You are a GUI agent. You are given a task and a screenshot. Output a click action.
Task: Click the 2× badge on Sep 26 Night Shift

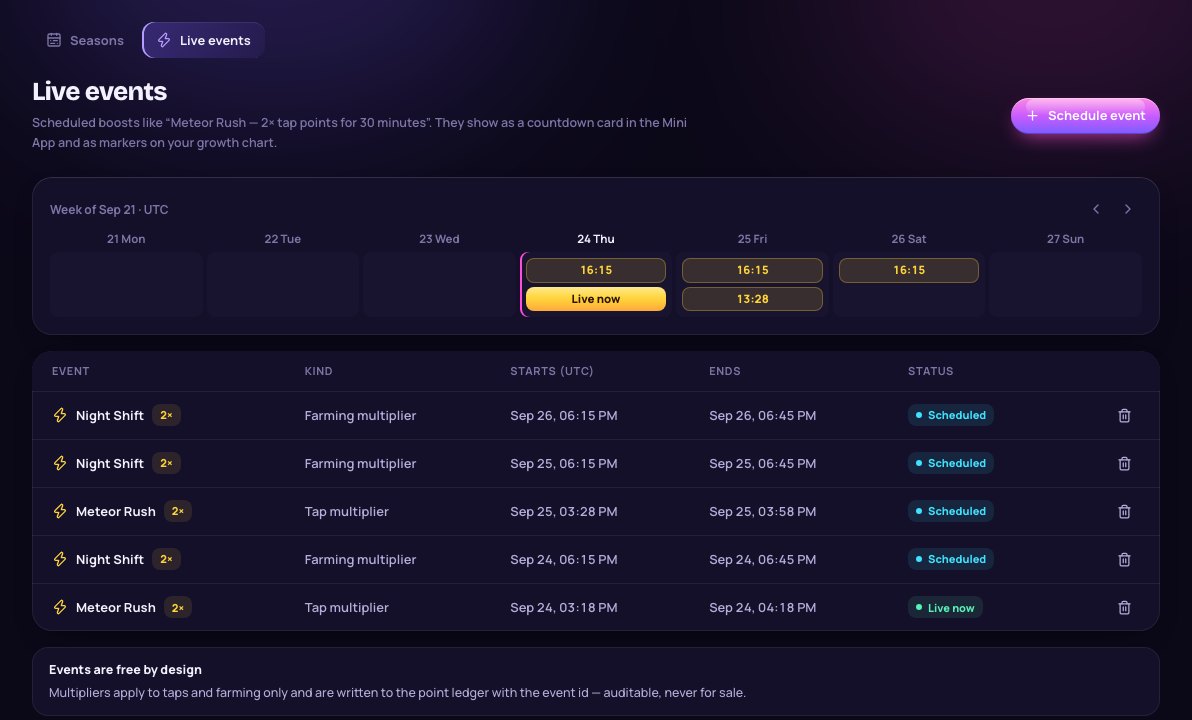click(166, 415)
